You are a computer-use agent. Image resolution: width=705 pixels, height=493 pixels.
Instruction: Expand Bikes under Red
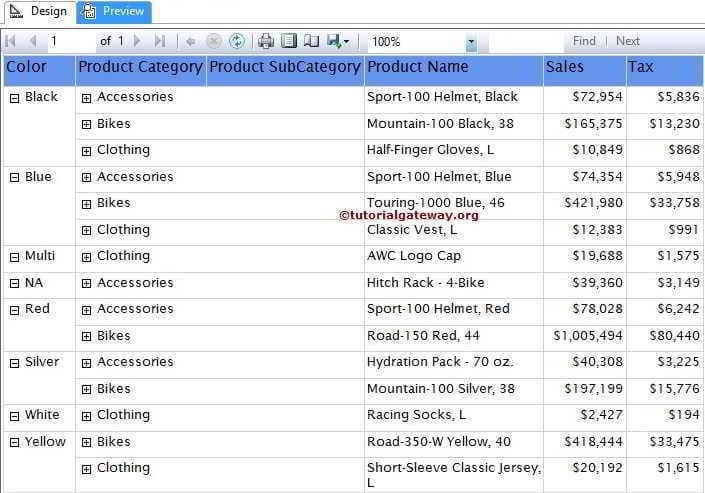(86, 337)
